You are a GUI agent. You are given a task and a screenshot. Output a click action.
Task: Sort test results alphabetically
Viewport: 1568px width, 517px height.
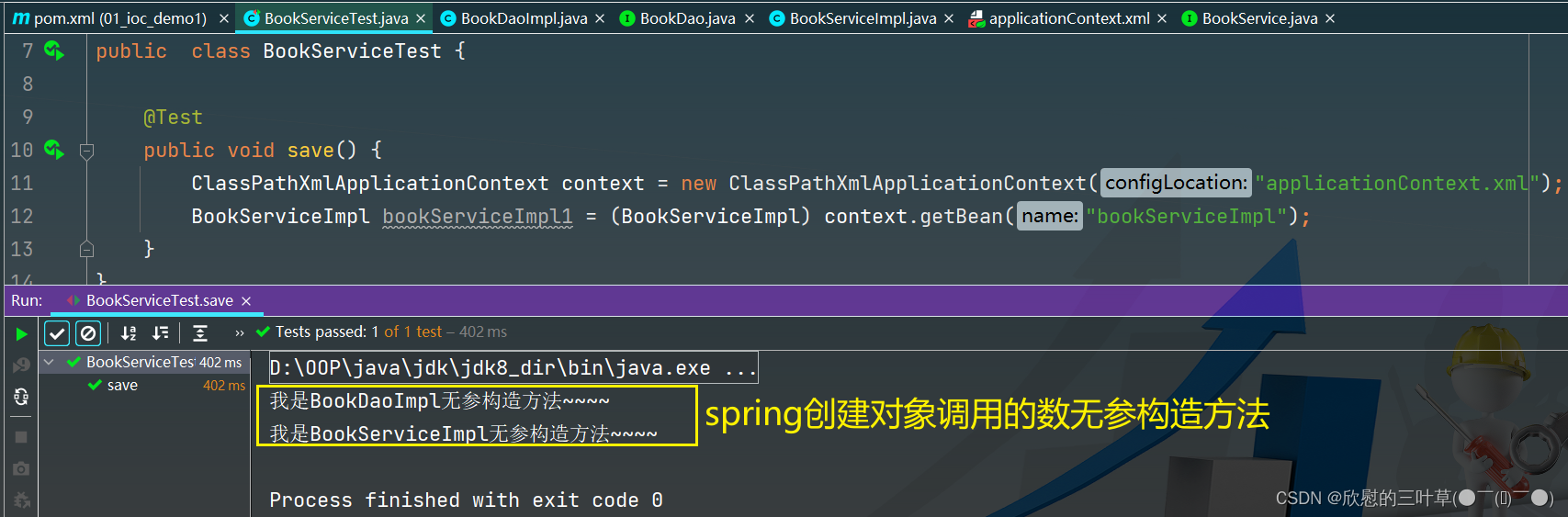pos(129,333)
